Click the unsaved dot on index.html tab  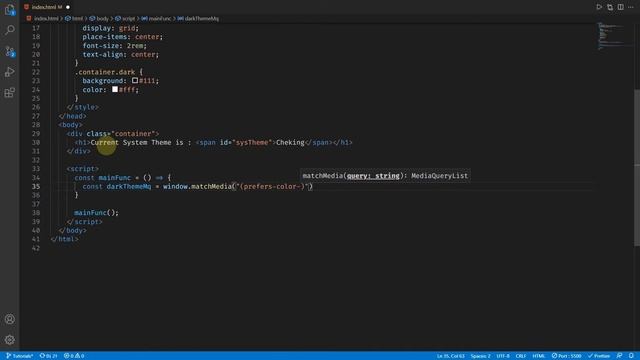(68, 7)
